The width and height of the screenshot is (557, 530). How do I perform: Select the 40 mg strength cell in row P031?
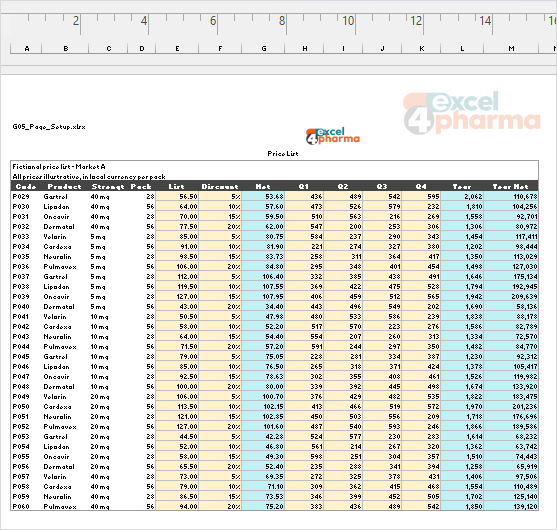click(108, 216)
